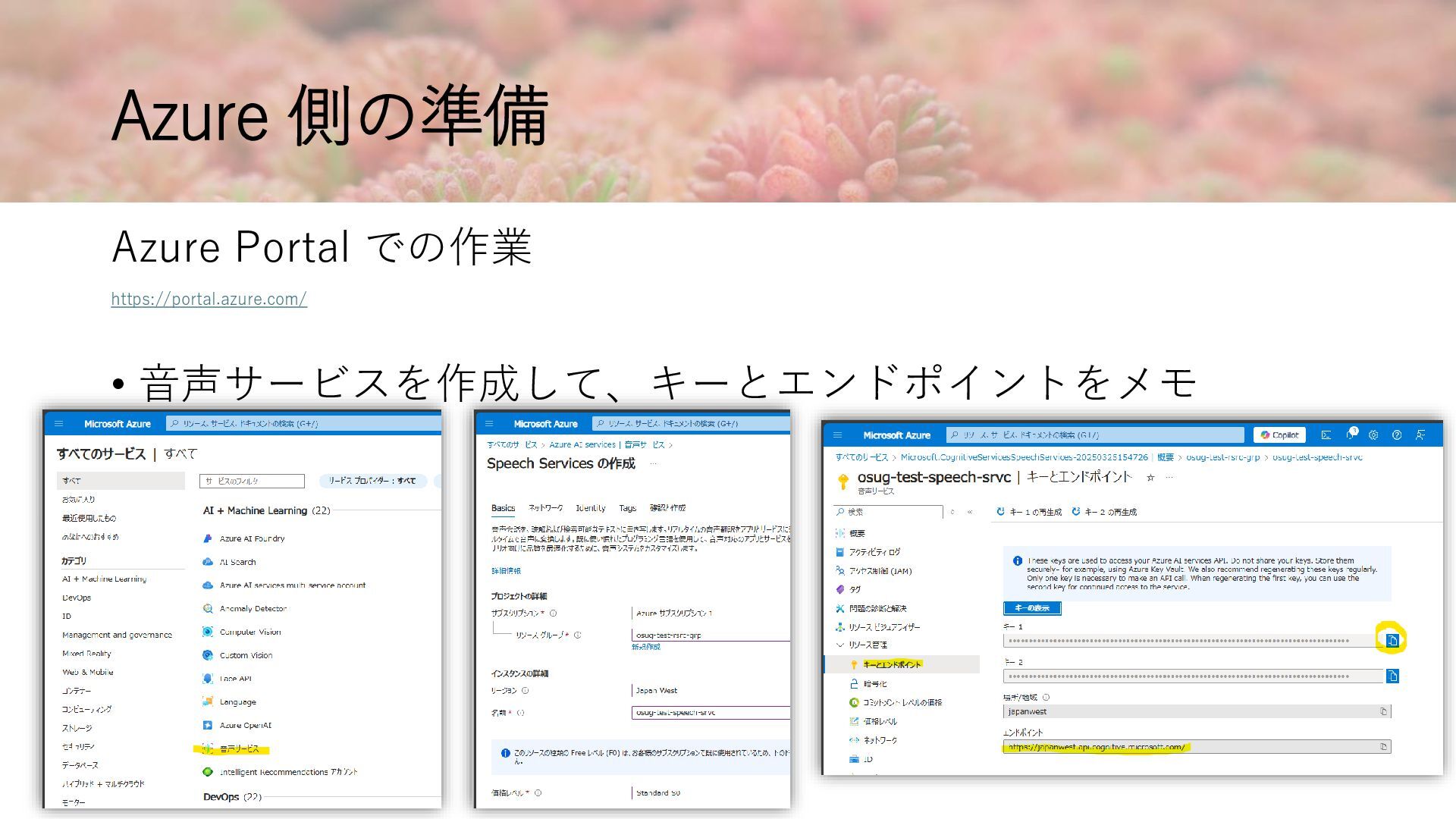Click the サービスのフィルター input box

[252, 481]
